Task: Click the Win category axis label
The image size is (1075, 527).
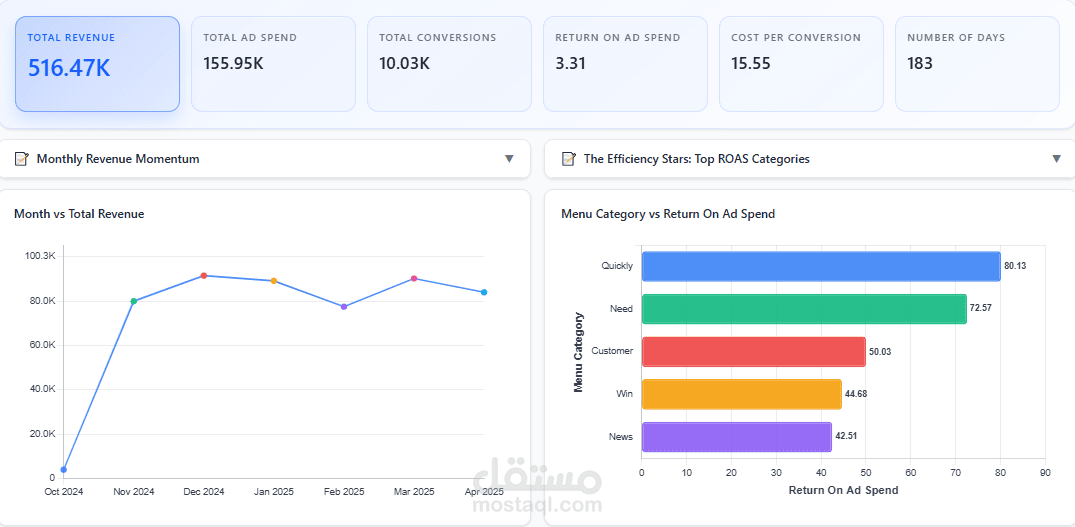Action: coord(625,394)
